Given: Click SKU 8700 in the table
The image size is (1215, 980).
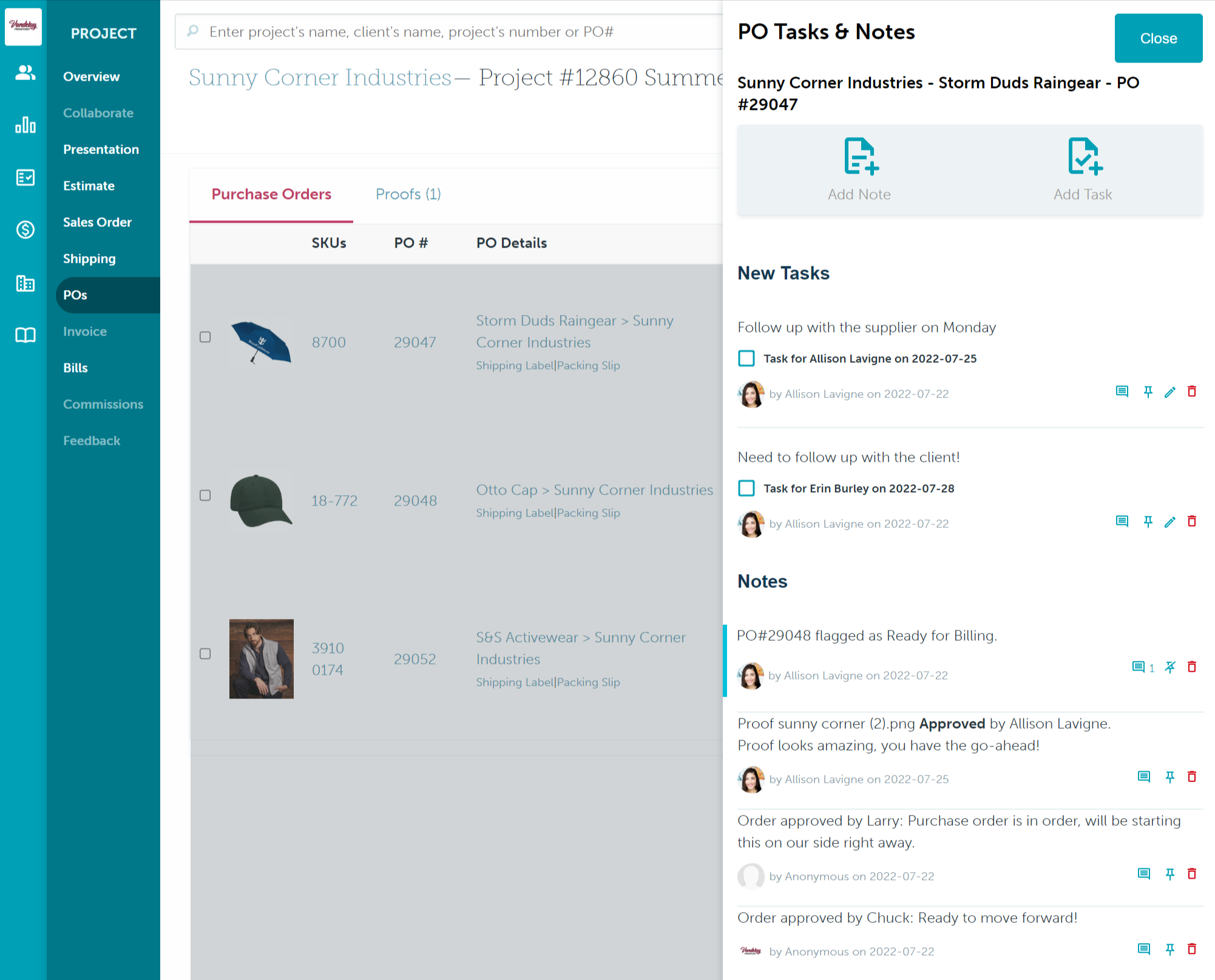Looking at the screenshot, I should tap(329, 342).
